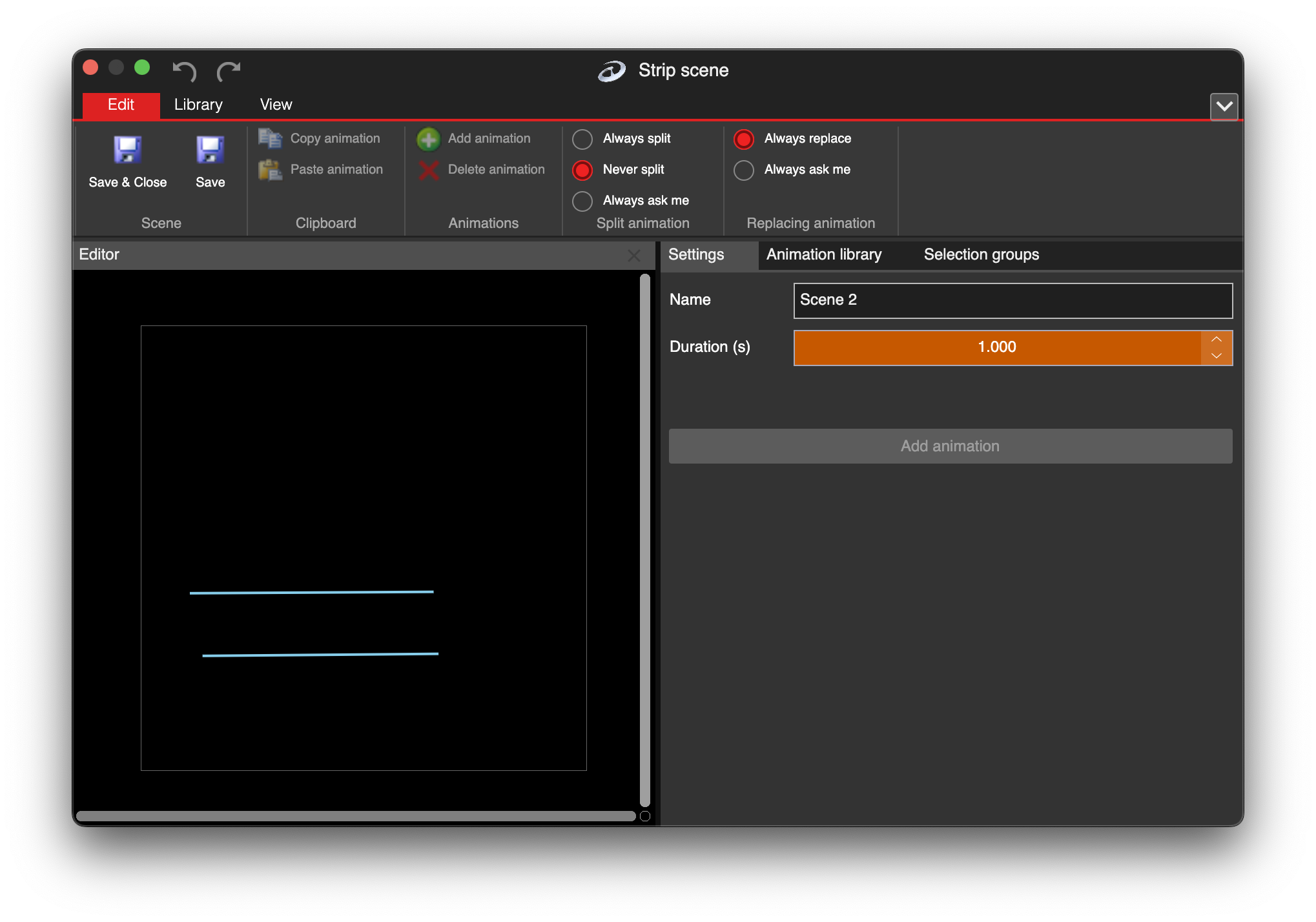Click the Save & Close label
Screen dimensions: 1316x922
click(127, 182)
